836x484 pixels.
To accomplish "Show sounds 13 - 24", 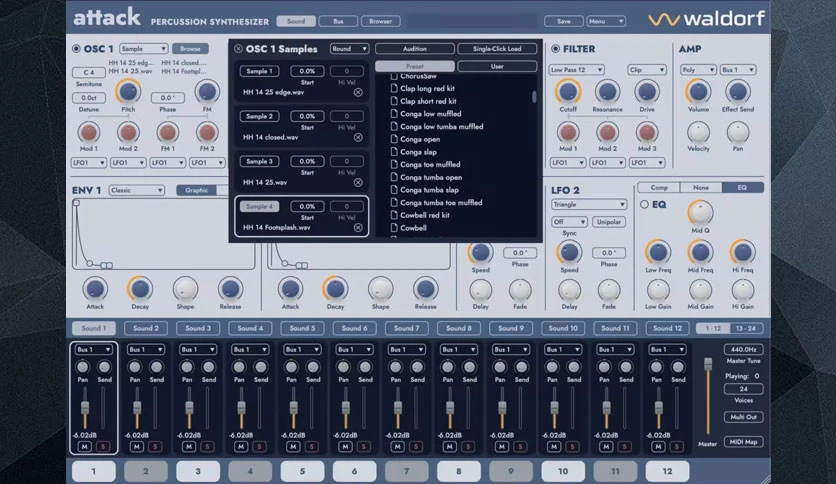I will 745,328.
